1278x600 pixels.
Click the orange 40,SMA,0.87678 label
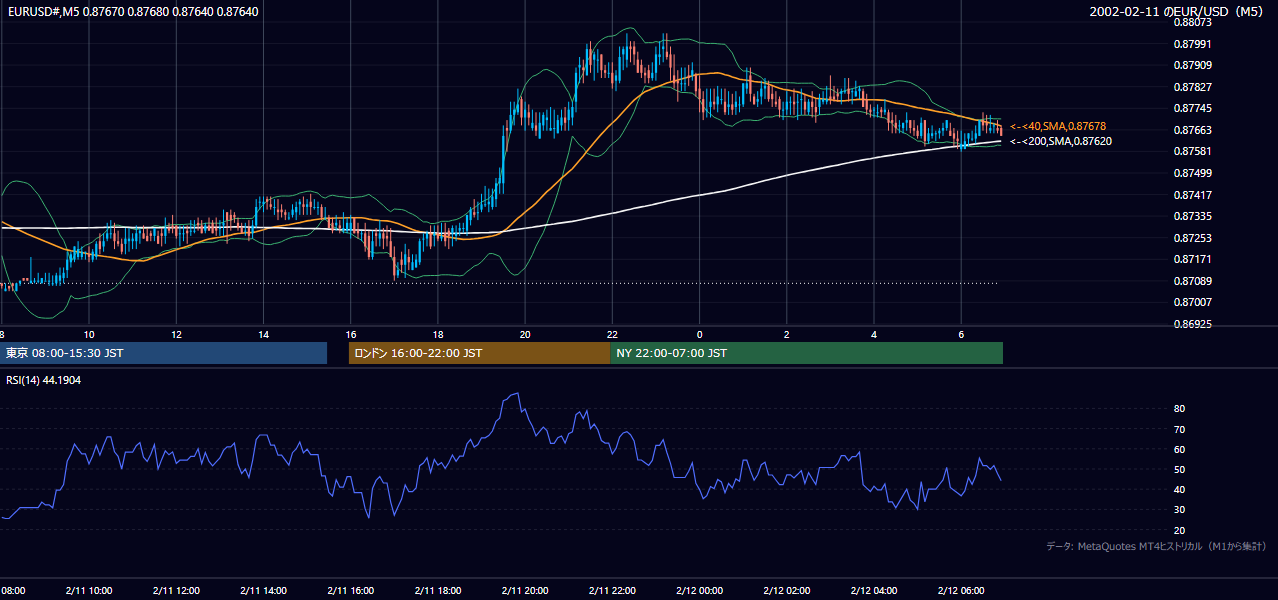(x=1057, y=126)
